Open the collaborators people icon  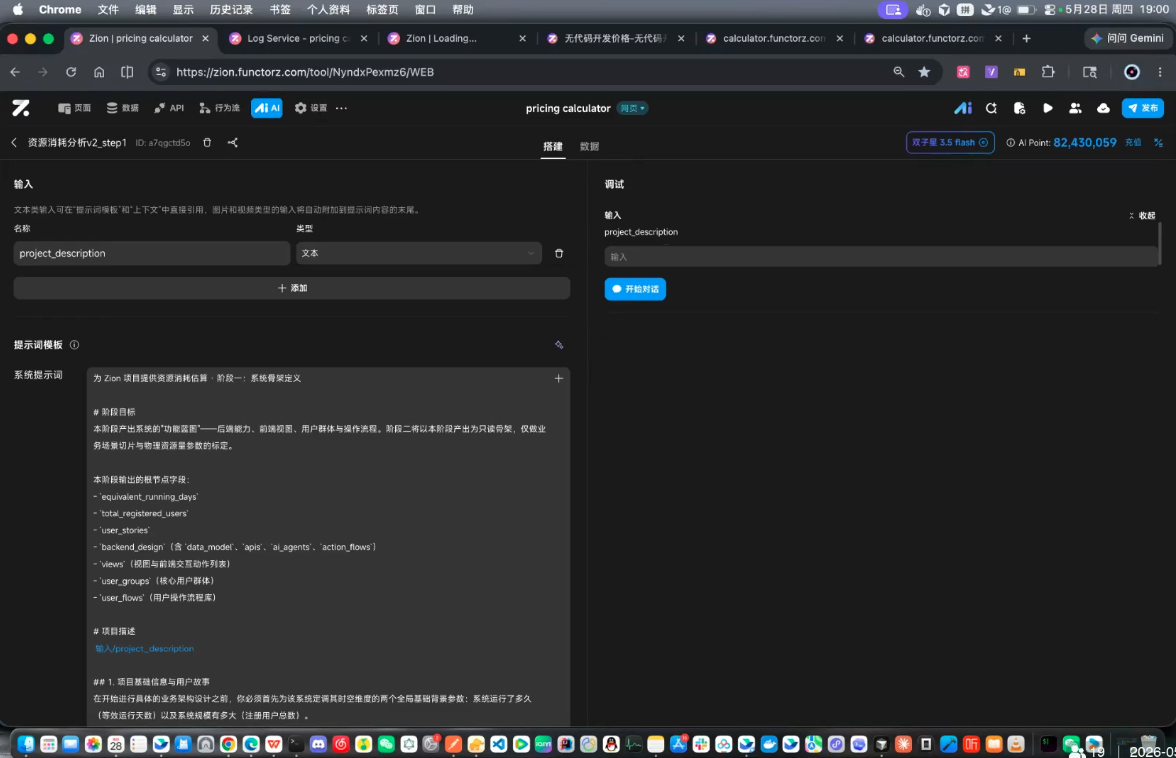tap(1075, 108)
